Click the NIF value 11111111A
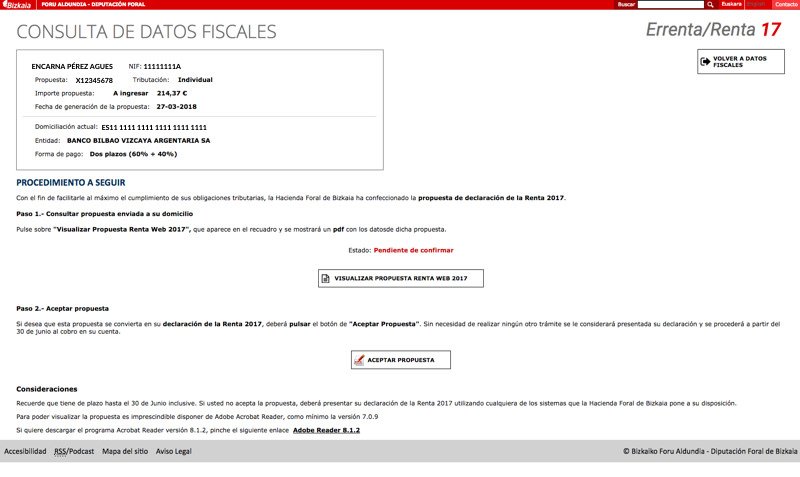 (162, 66)
